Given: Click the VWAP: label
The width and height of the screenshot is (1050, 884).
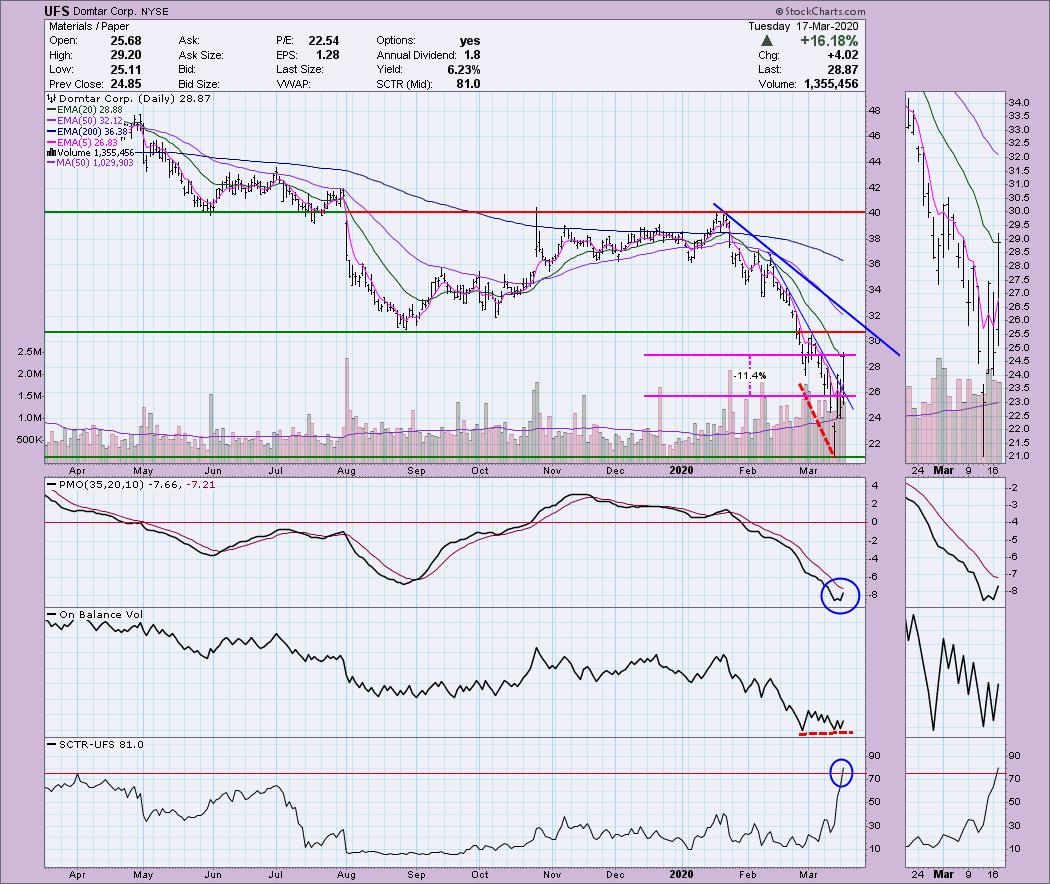Looking at the screenshot, I should (x=293, y=84).
